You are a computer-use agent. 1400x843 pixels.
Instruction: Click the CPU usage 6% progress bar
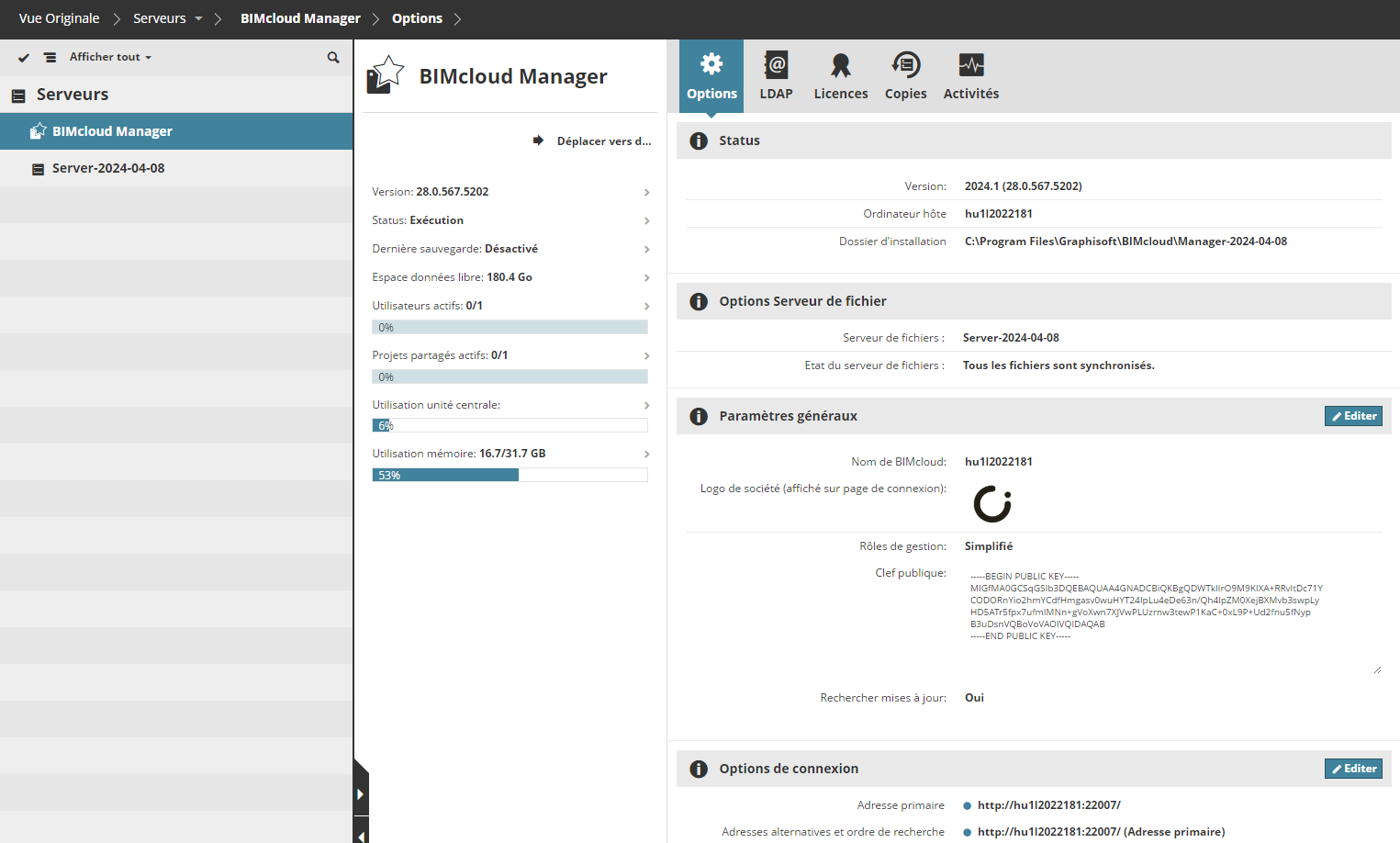[510, 425]
